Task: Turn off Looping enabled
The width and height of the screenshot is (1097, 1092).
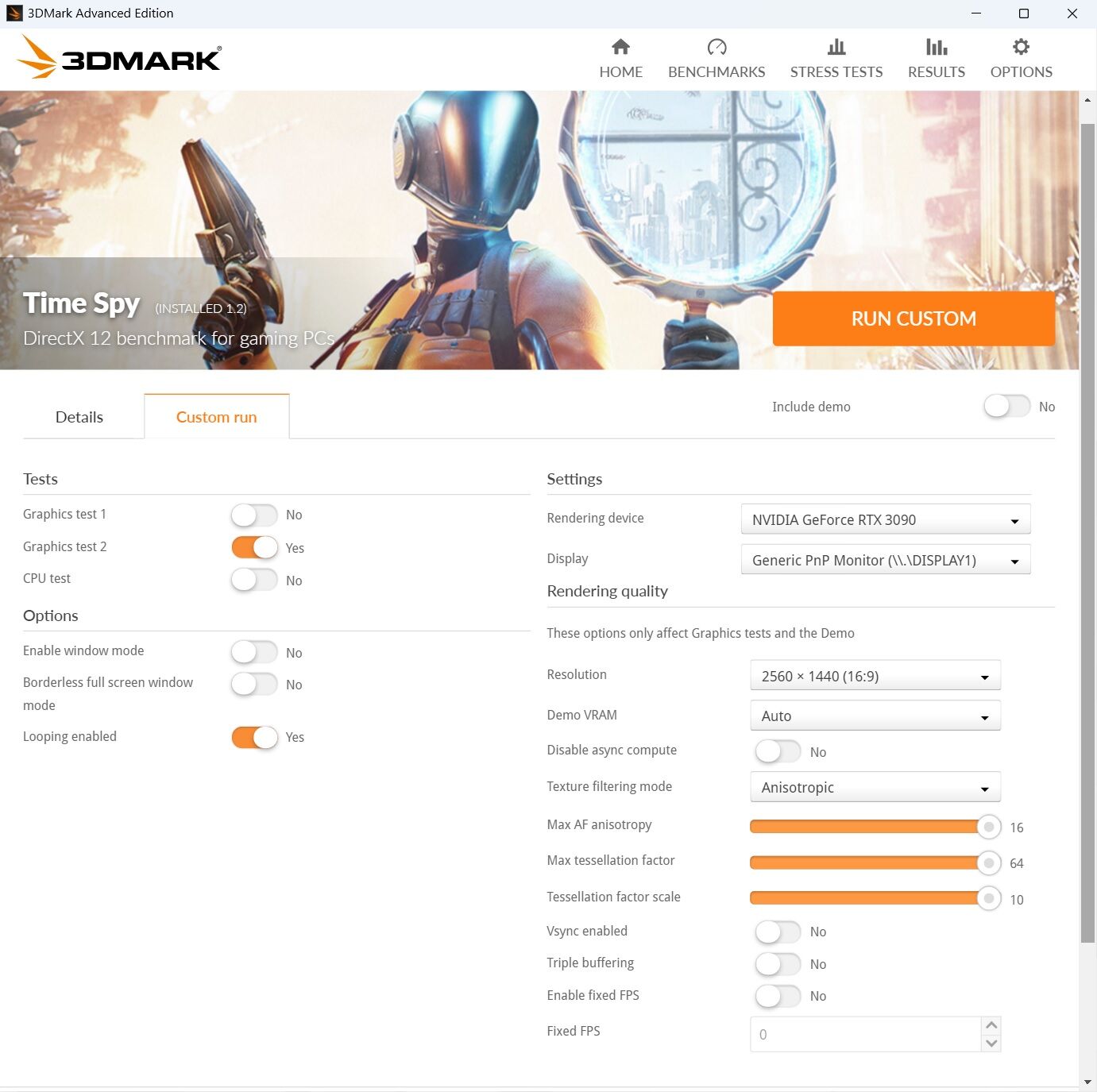Action: pos(254,737)
